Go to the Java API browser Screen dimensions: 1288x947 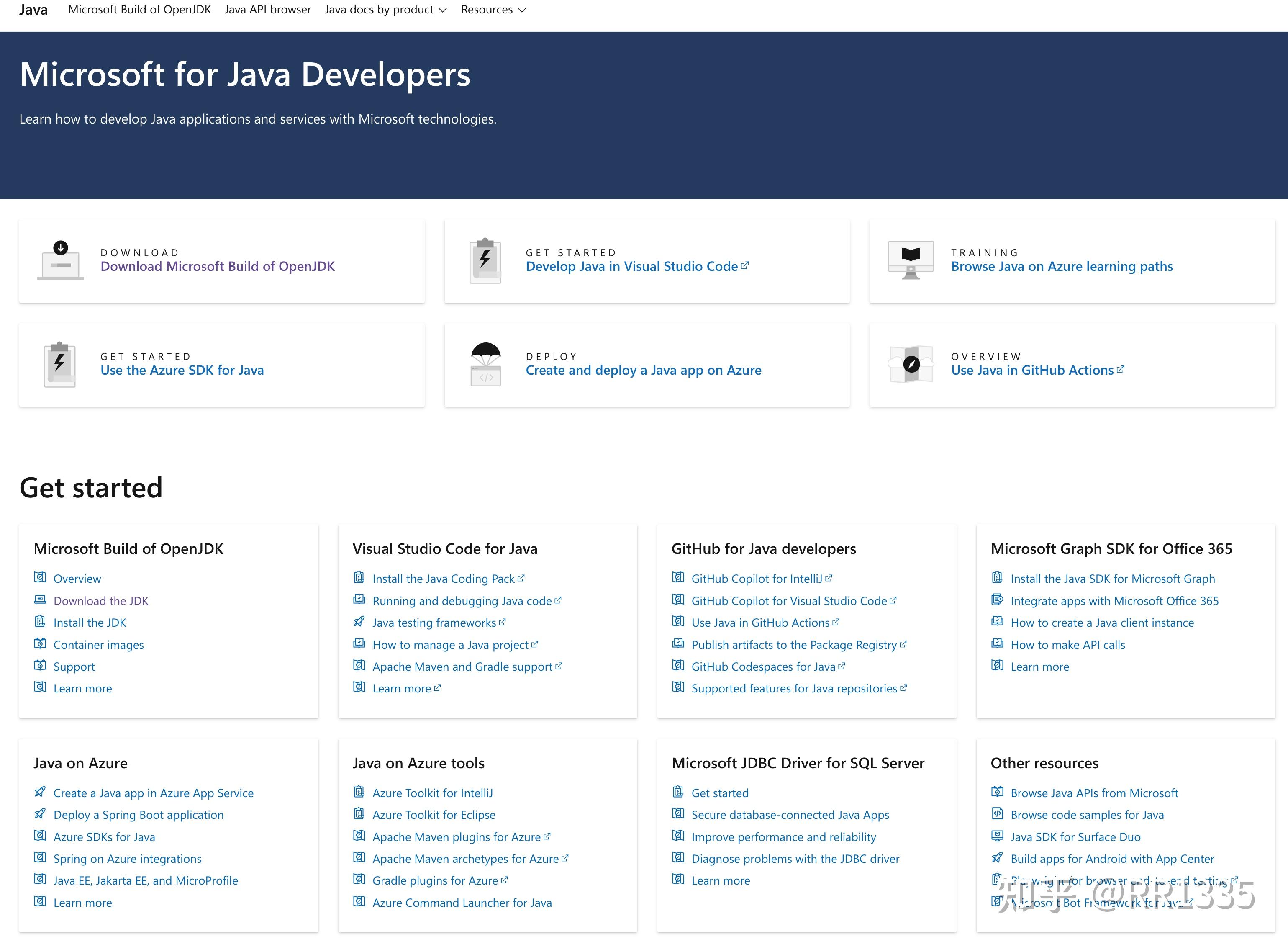268,10
